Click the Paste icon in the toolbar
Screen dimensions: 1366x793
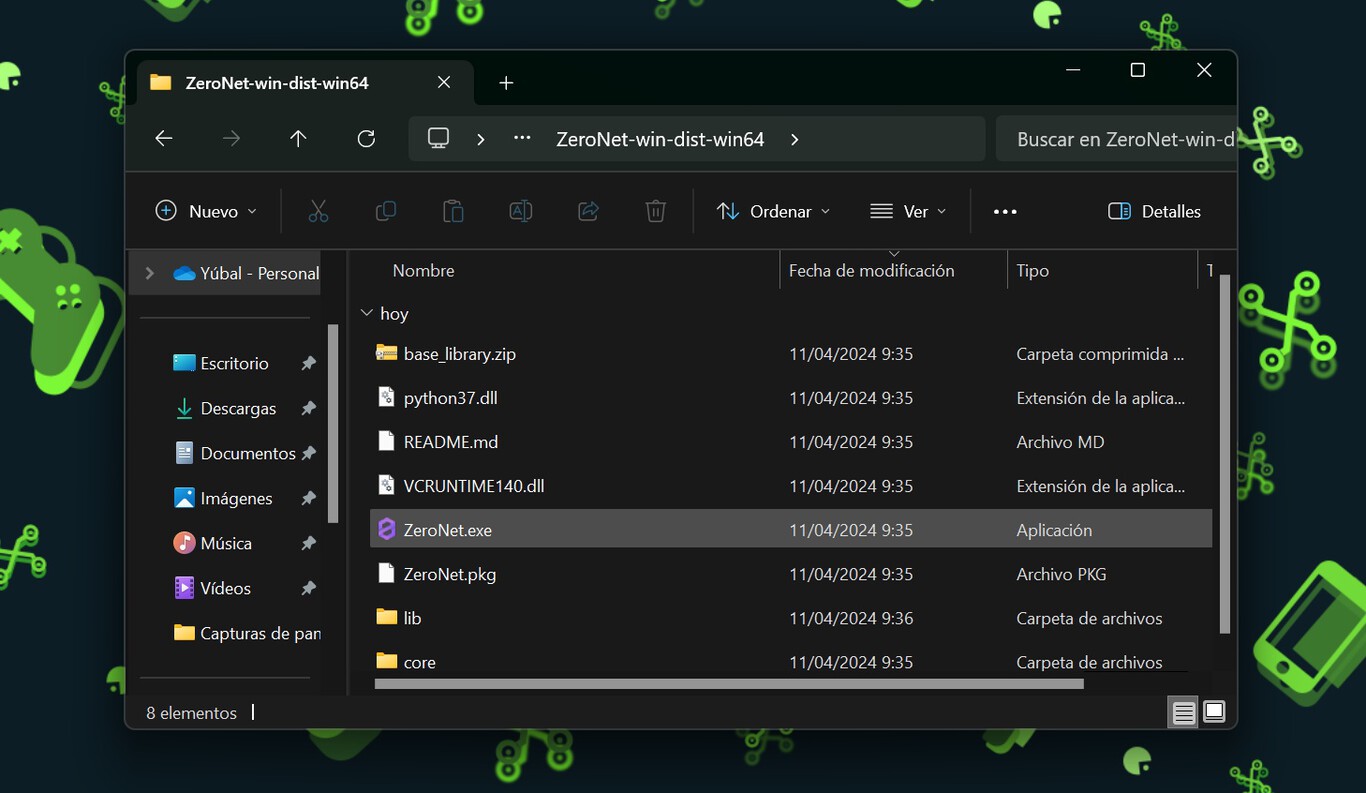click(x=452, y=211)
